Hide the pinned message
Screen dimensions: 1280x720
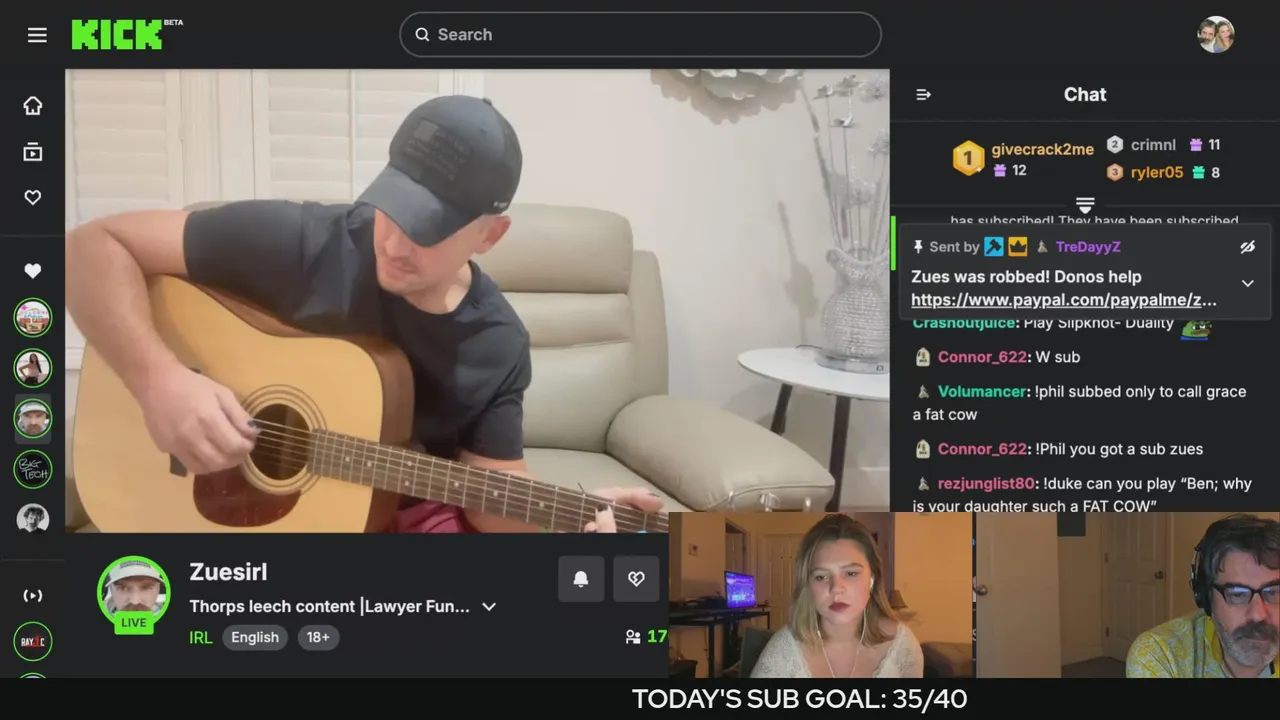coord(1247,246)
